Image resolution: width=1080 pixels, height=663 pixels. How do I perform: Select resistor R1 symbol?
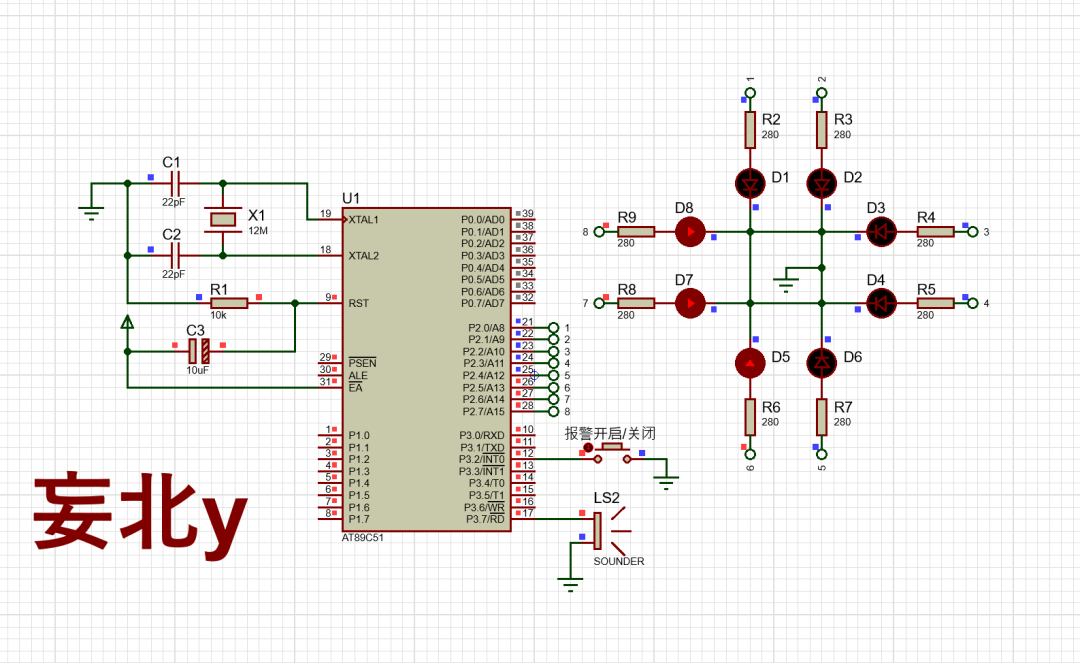pos(229,303)
